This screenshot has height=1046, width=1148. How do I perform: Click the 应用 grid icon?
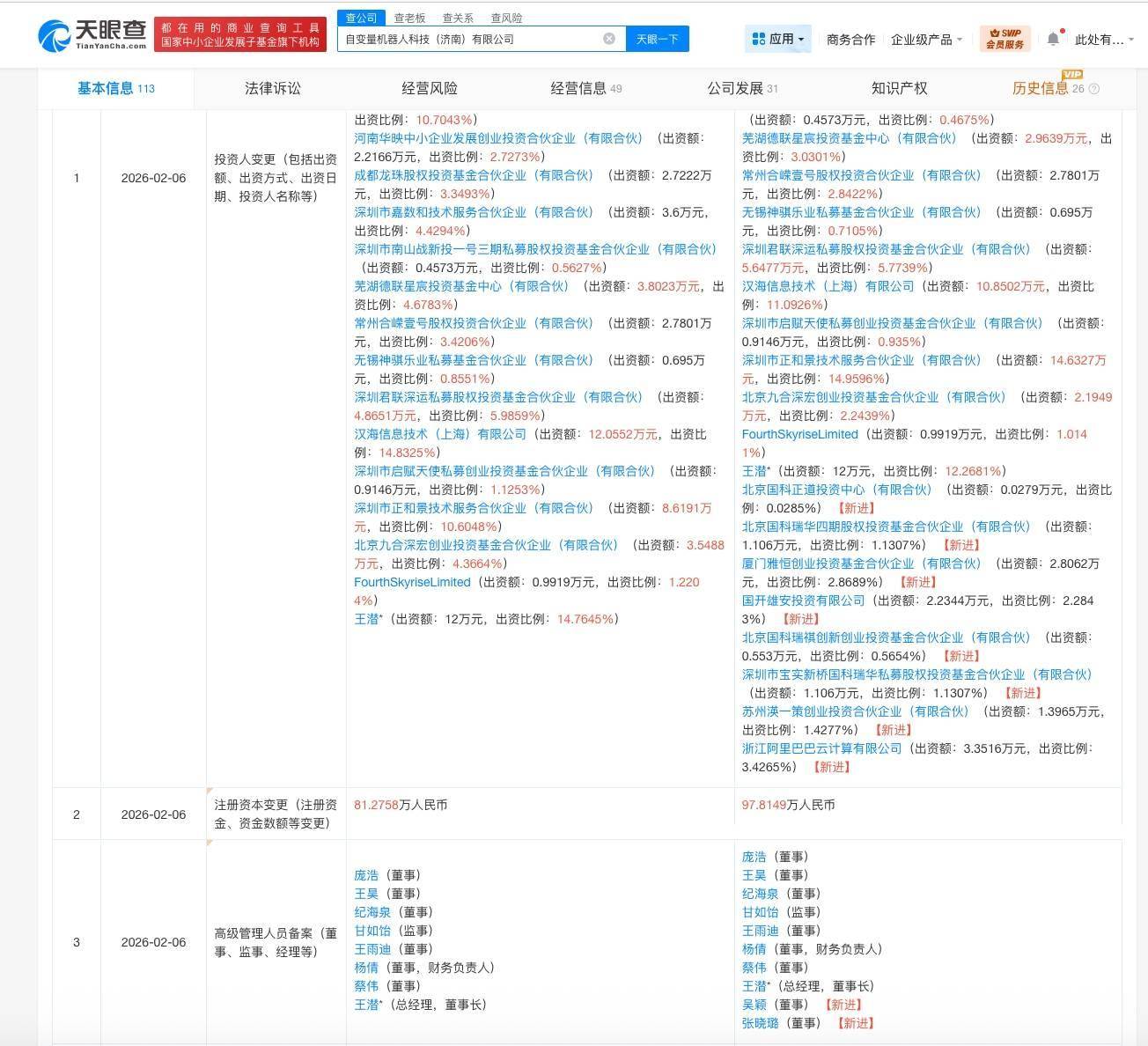pyautogui.click(x=757, y=39)
